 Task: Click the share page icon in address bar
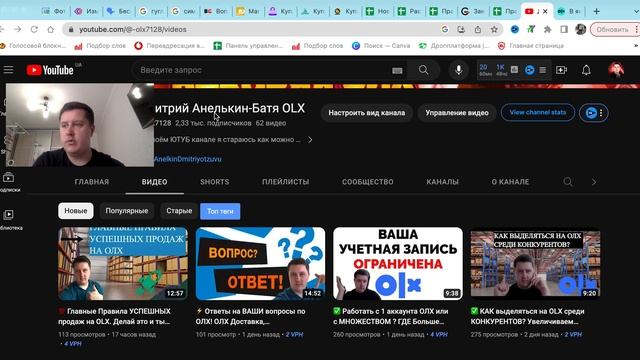click(x=478, y=29)
